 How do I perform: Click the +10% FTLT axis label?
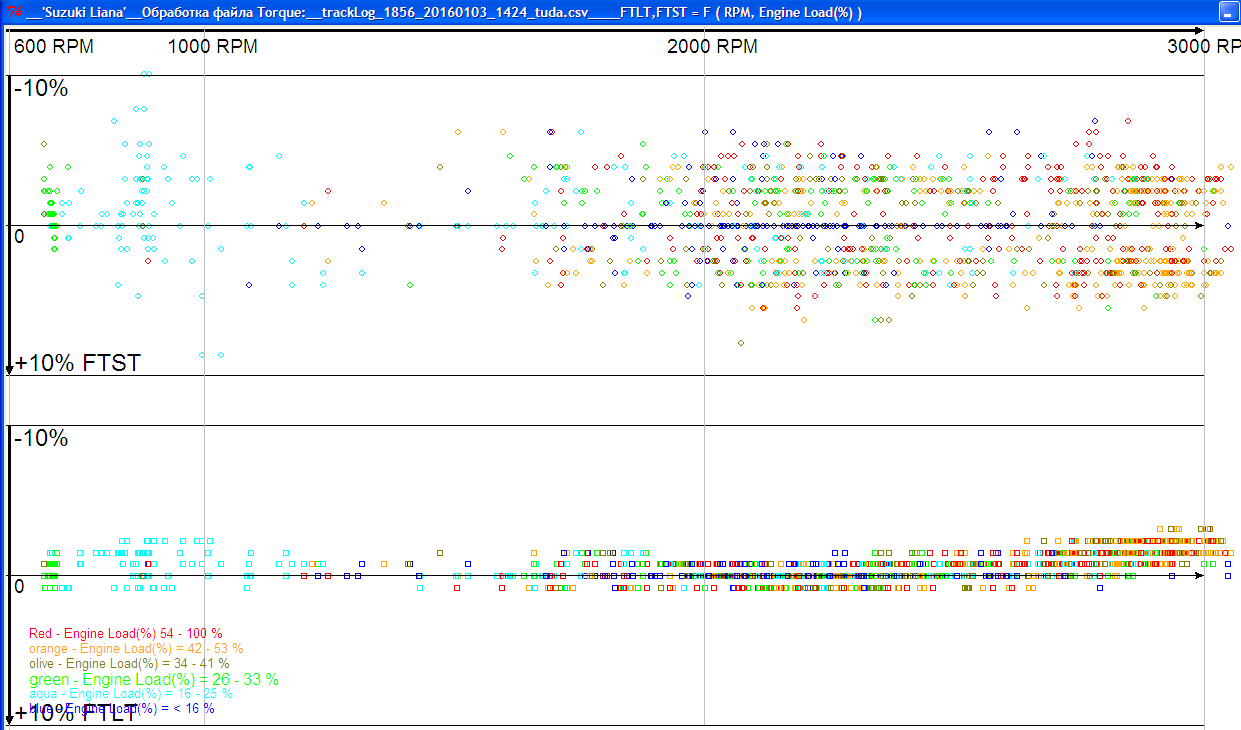click(76, 714)
